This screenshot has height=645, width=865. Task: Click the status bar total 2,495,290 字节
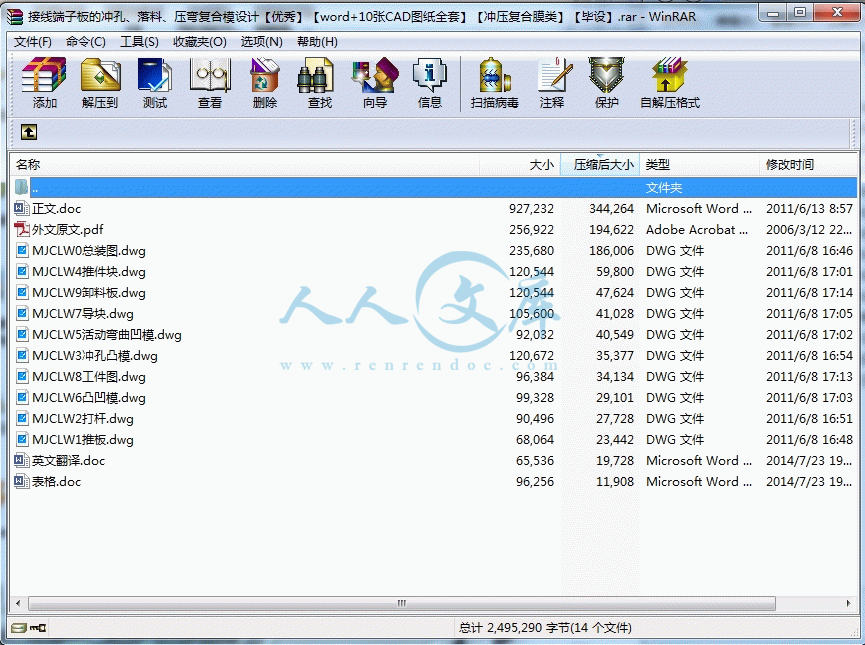click(x=545, y=628)
